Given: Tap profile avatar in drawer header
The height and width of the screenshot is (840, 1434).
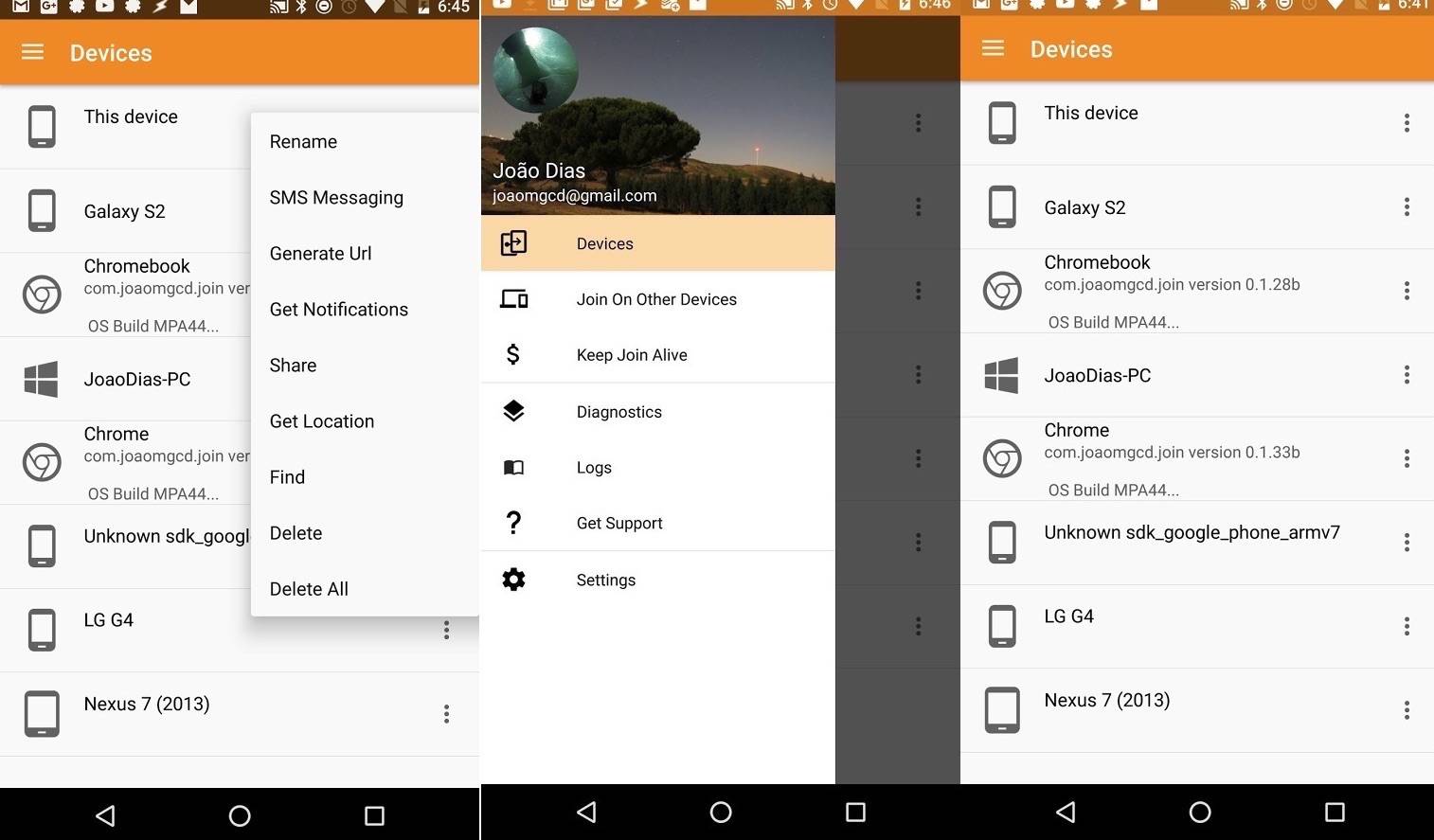Looking at the screenshot, I should pos(536,70).
